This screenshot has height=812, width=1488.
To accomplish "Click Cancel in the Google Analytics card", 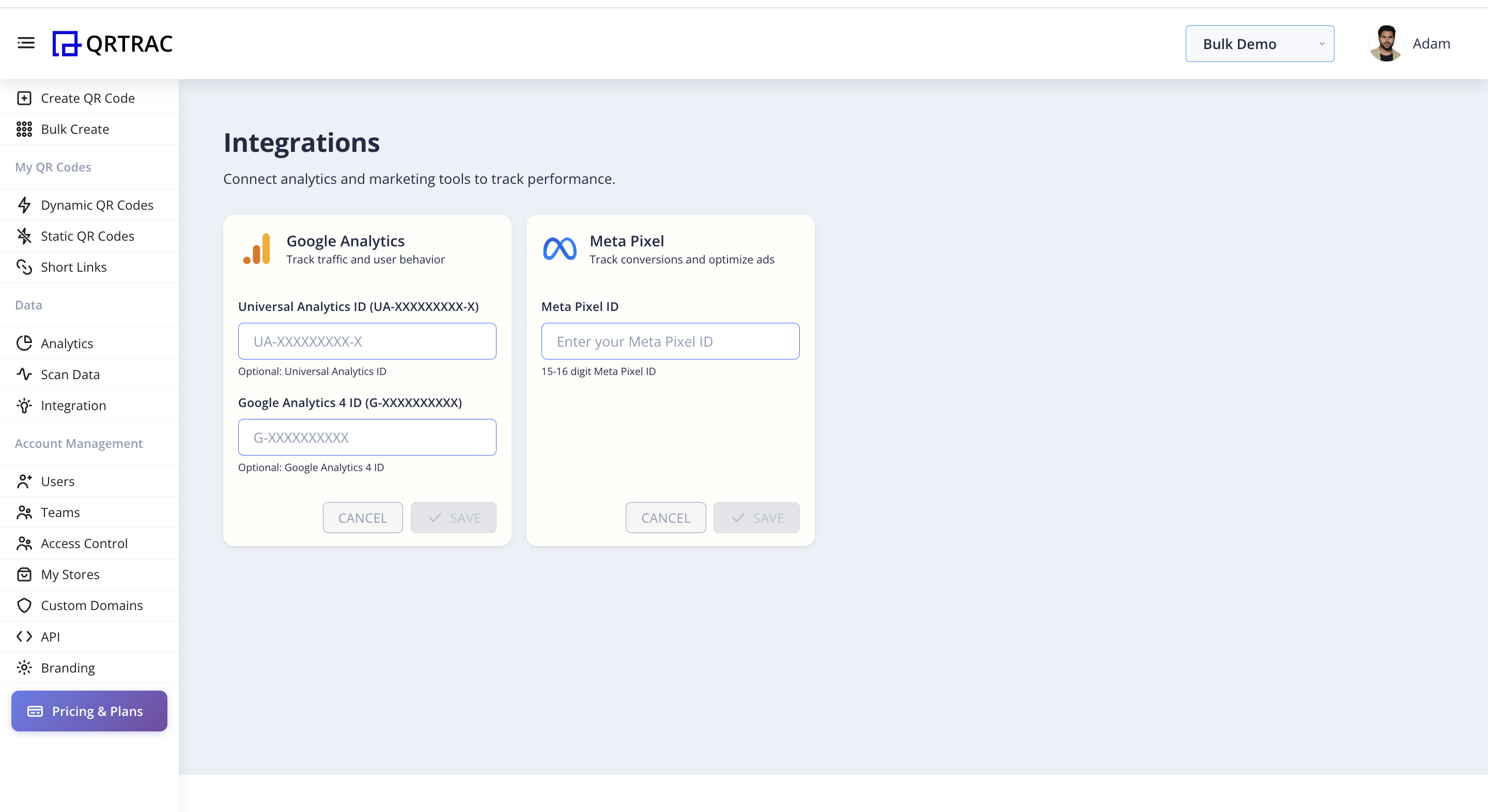I will pyautogui.click(x=362, y=518).
